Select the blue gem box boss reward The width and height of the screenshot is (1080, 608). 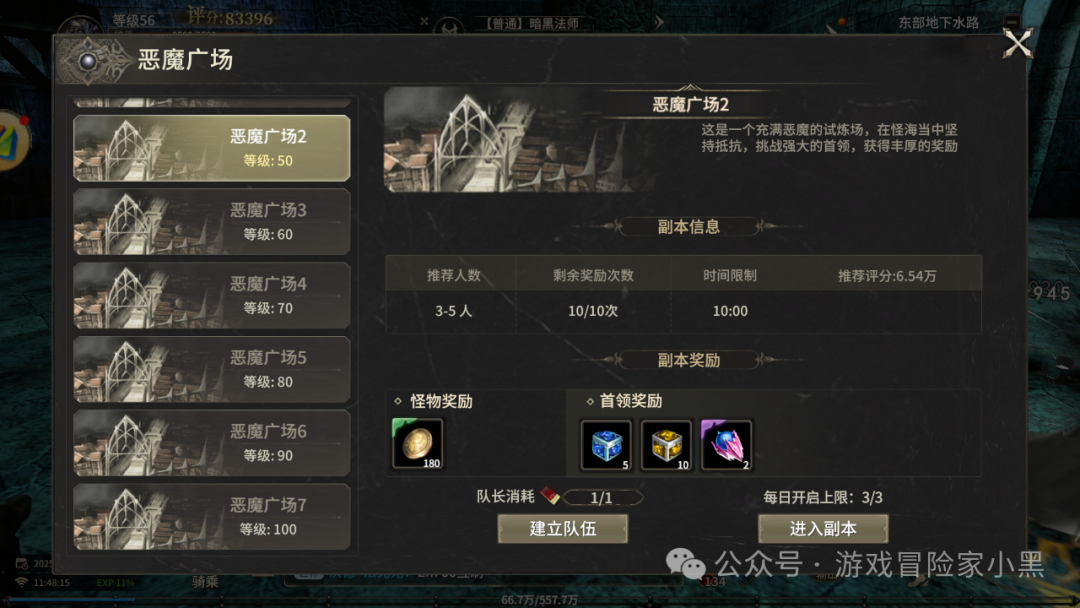(x=606, y=445)
